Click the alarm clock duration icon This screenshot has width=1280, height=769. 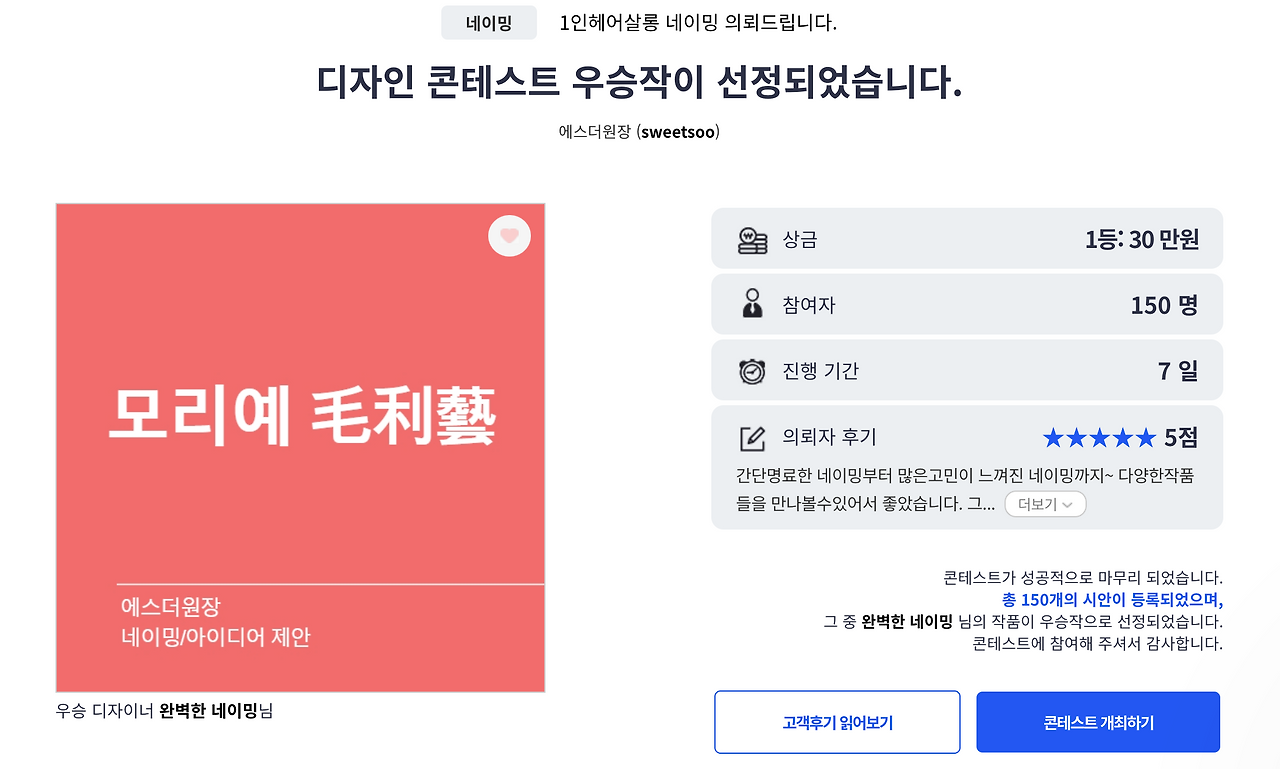pyautogui.click(x=753, y=369)
